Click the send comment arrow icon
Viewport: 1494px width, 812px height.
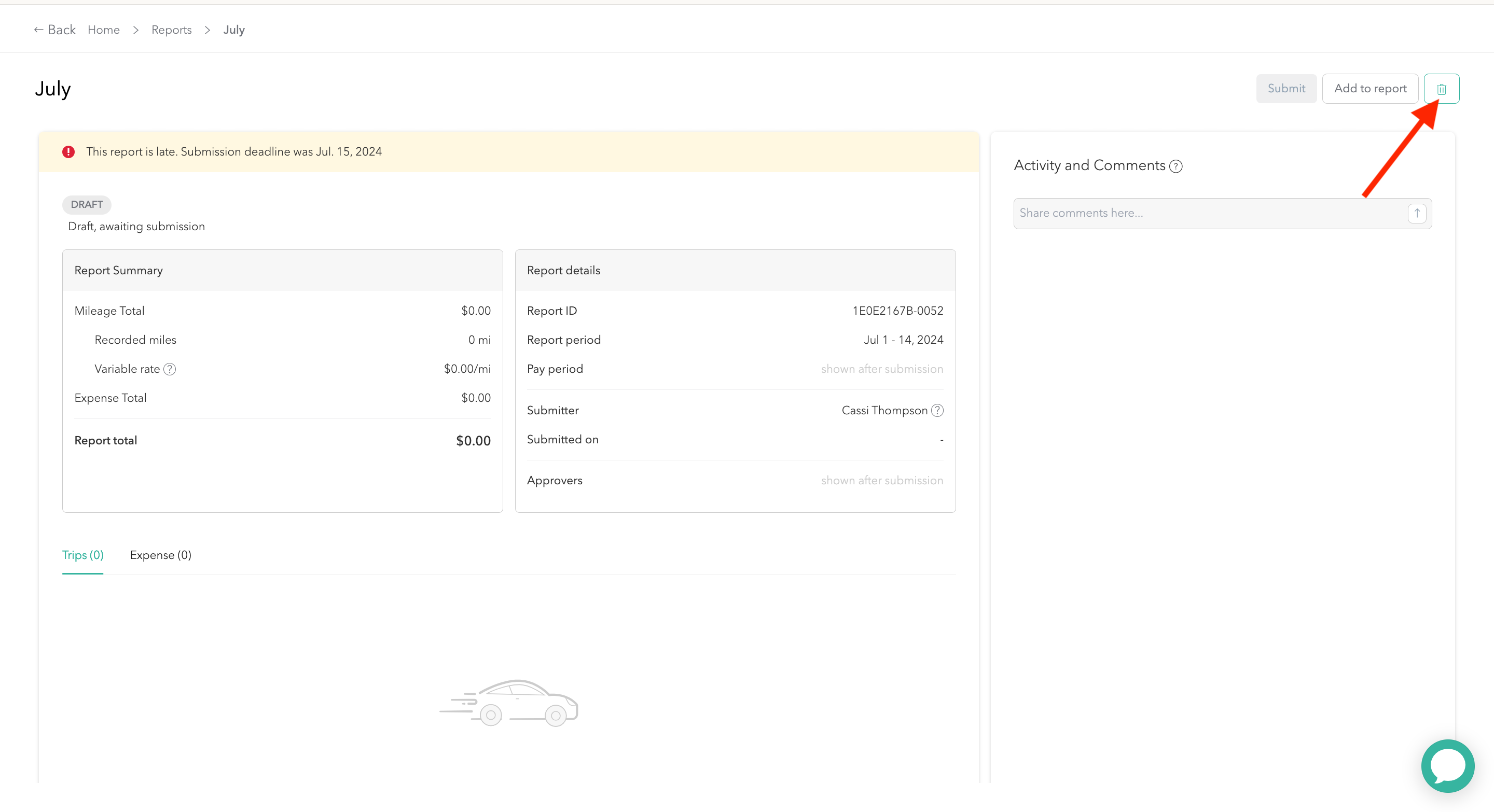pos(1416,213)
